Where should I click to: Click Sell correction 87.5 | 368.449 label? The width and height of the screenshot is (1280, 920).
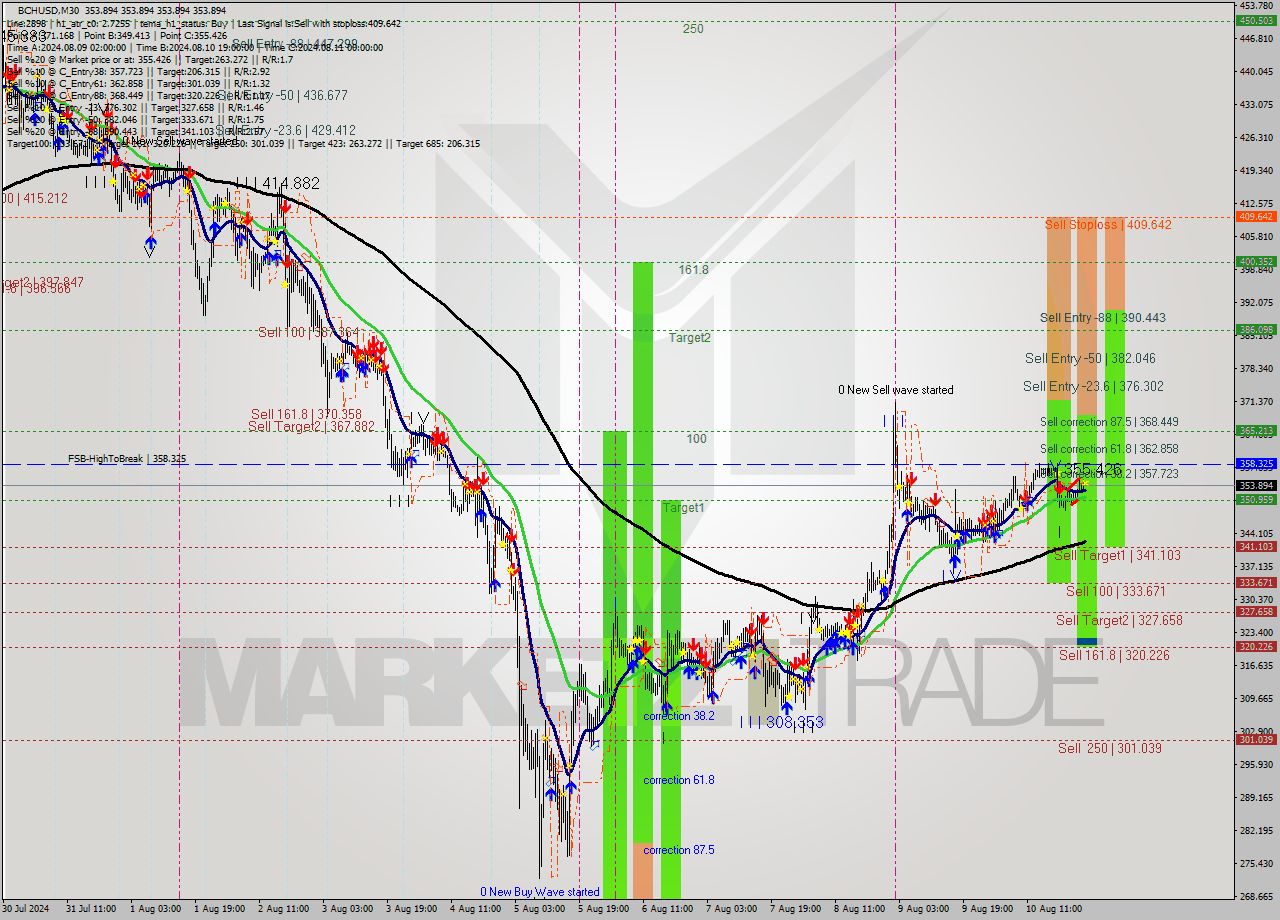click(1109, 422)
